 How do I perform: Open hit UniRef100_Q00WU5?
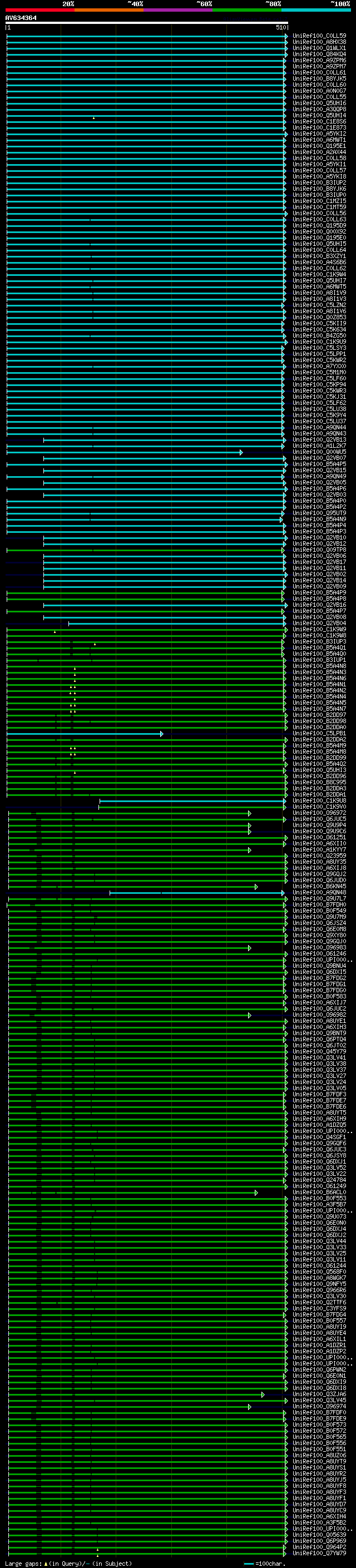click(319, 452)
